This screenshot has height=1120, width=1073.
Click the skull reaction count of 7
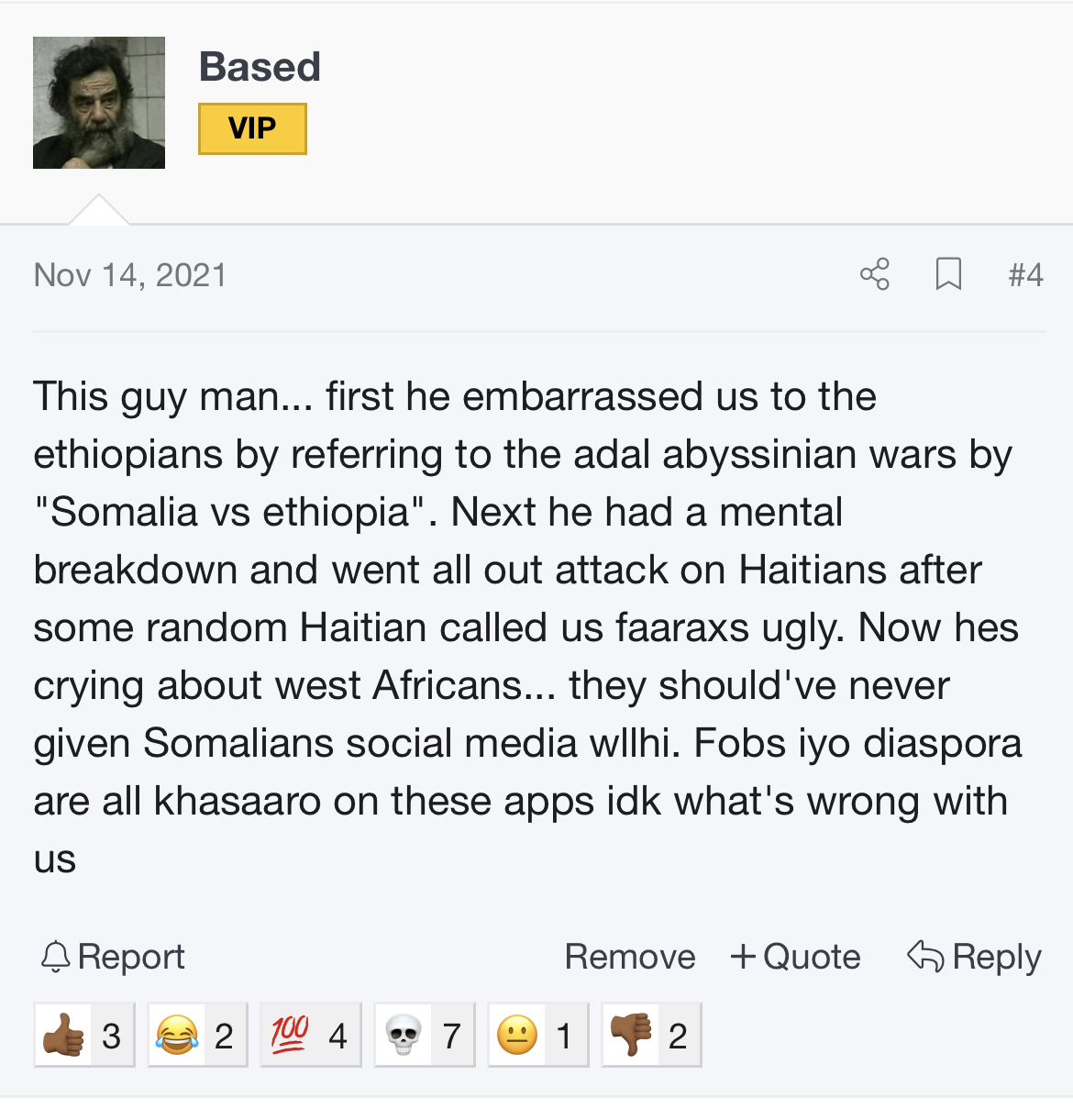[x=451, y=1037]
